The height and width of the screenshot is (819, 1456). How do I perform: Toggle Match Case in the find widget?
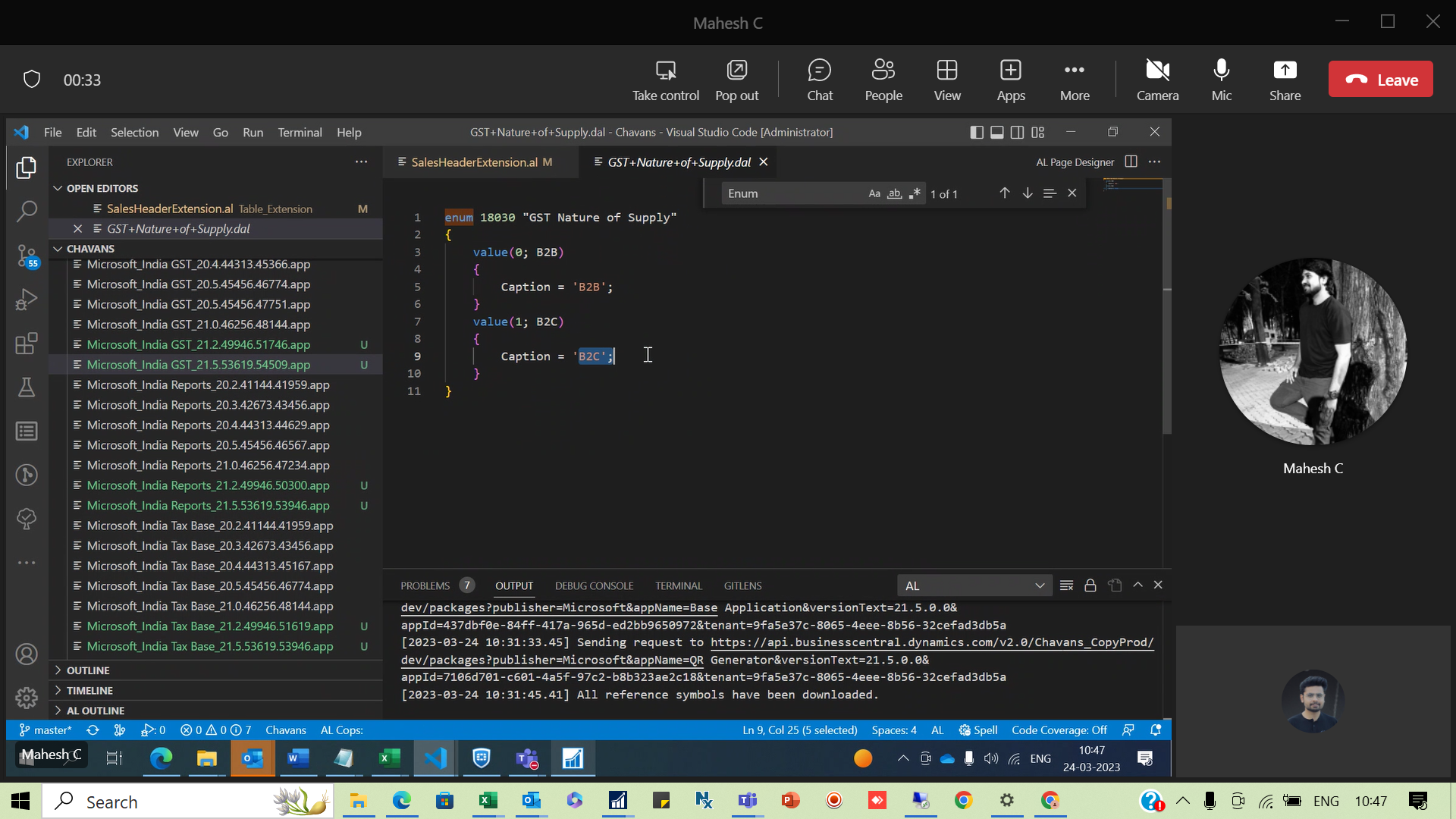click(874, 193)
